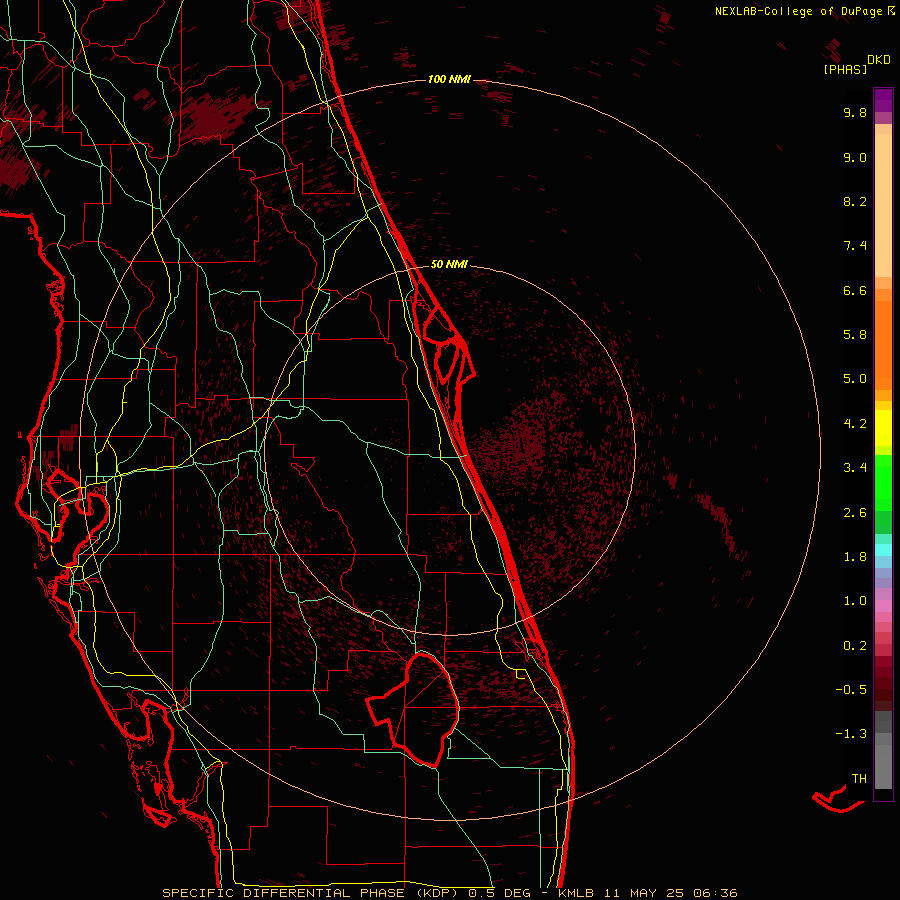Click the 9.0 scale value
Viewport: 900px width, 900px height.
pyautogui.click(x=855, y=157)
